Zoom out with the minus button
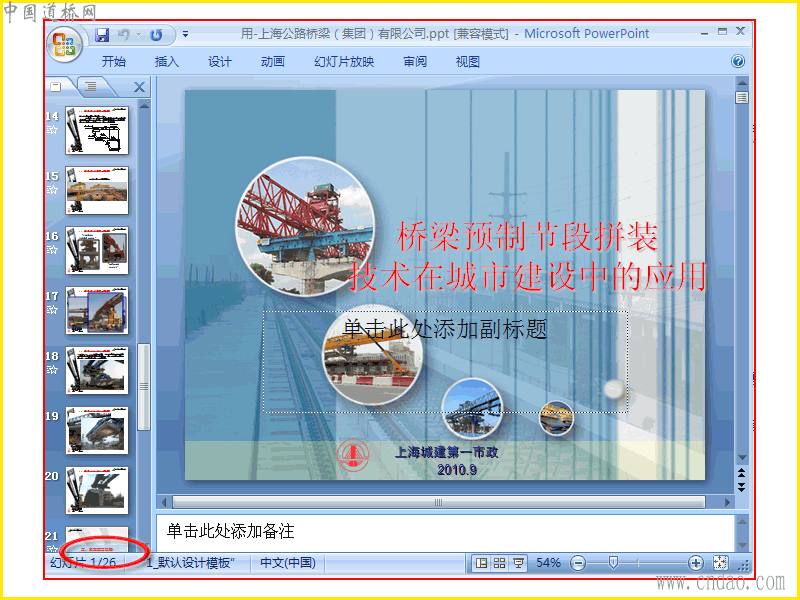 pos(578,563)
